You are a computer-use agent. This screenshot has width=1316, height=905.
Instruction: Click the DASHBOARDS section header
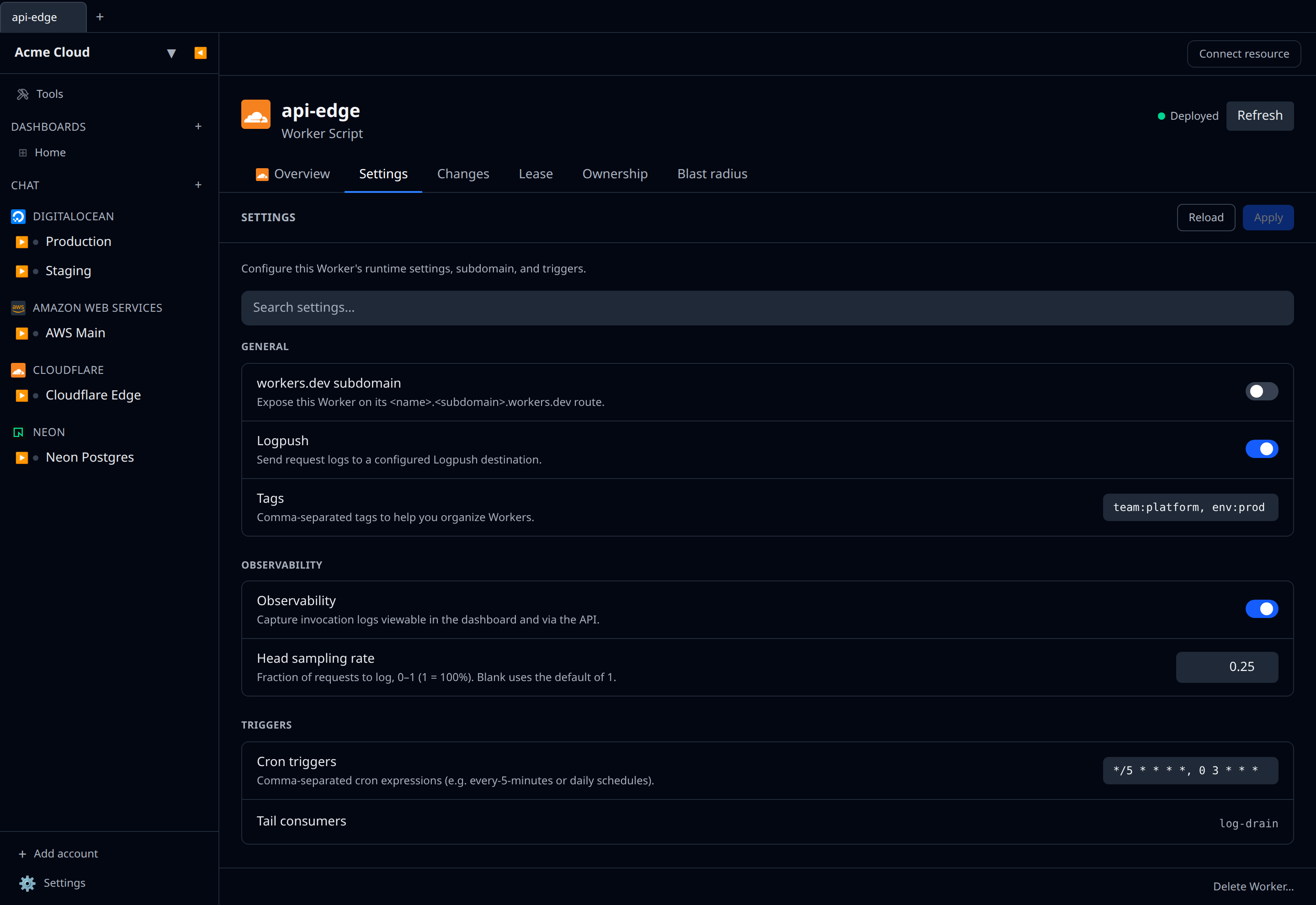pyautogui.click(x=49, y=127)
